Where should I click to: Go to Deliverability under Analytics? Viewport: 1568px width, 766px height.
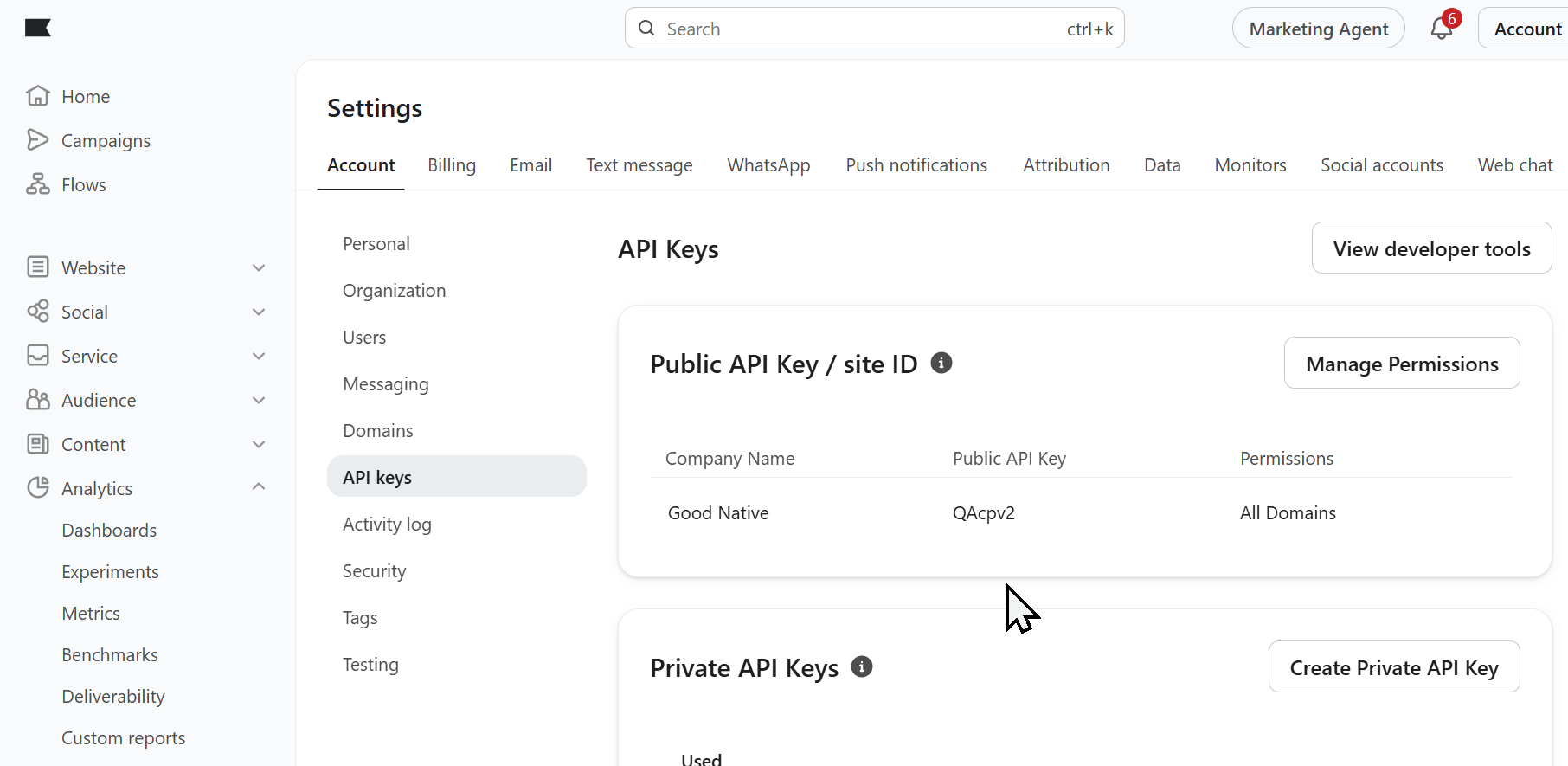pos(113,697)
